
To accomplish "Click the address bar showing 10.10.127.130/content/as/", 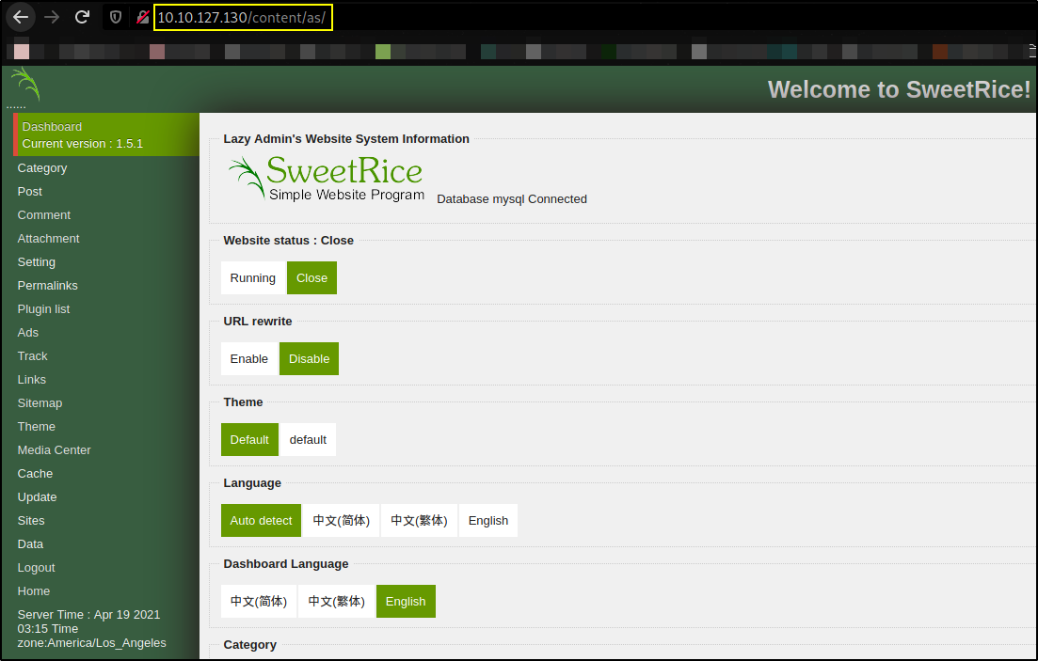I will pos(243,17).
